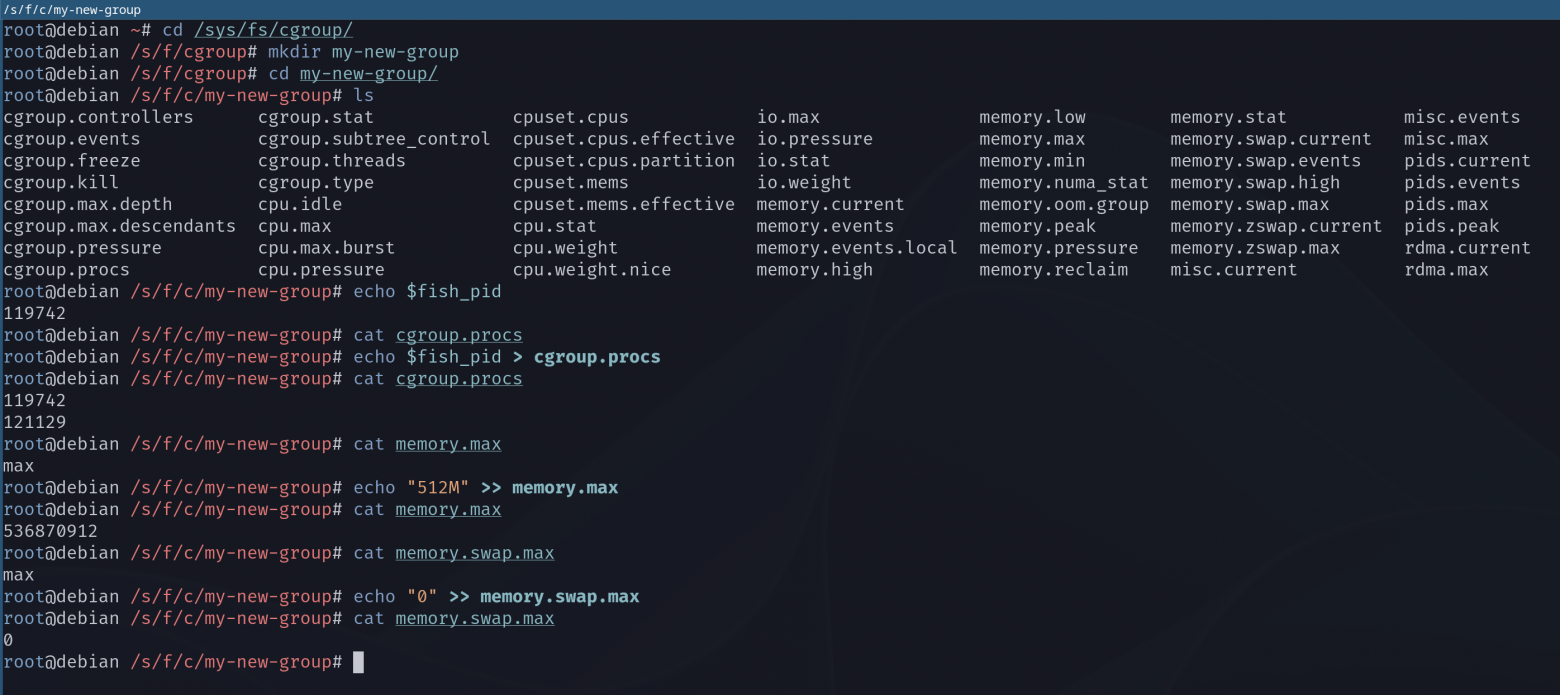The image size is (1560, 695).
Task: Open the first cgroup.procs file link
Action: coord(459,334)
